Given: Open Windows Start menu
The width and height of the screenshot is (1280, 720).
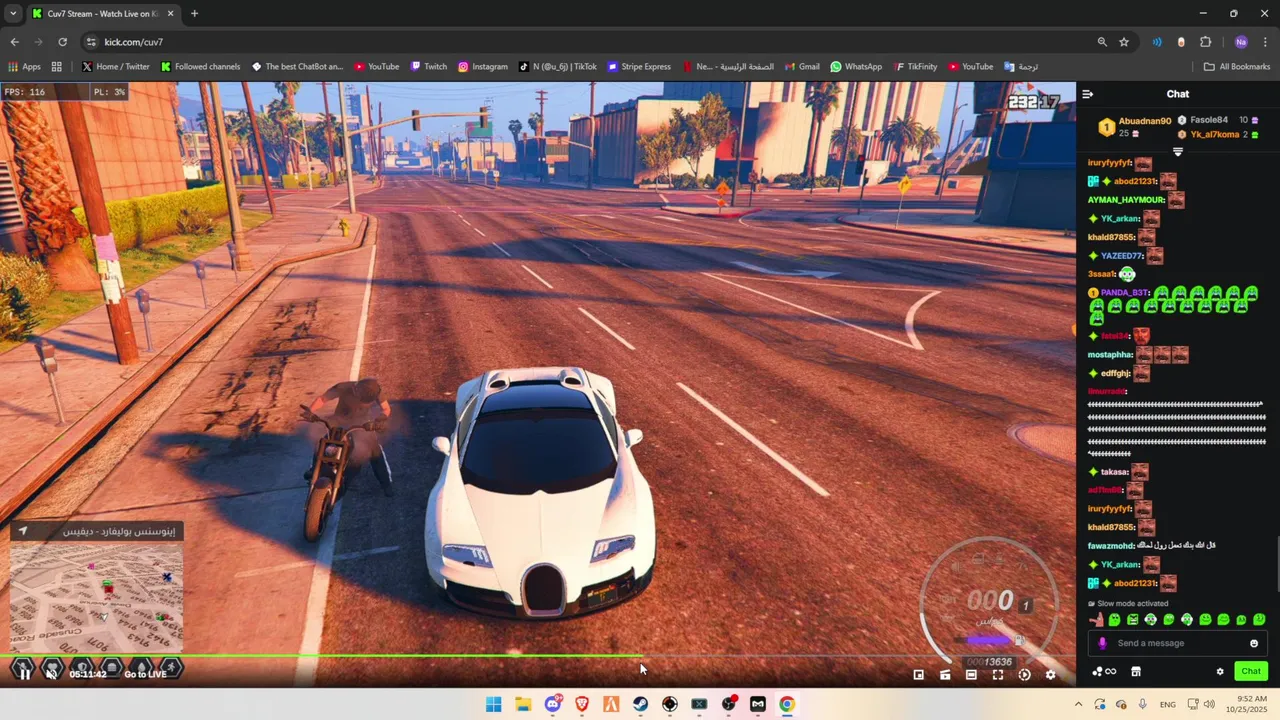Looking at the screenshot, I should (x=493, y=704).
